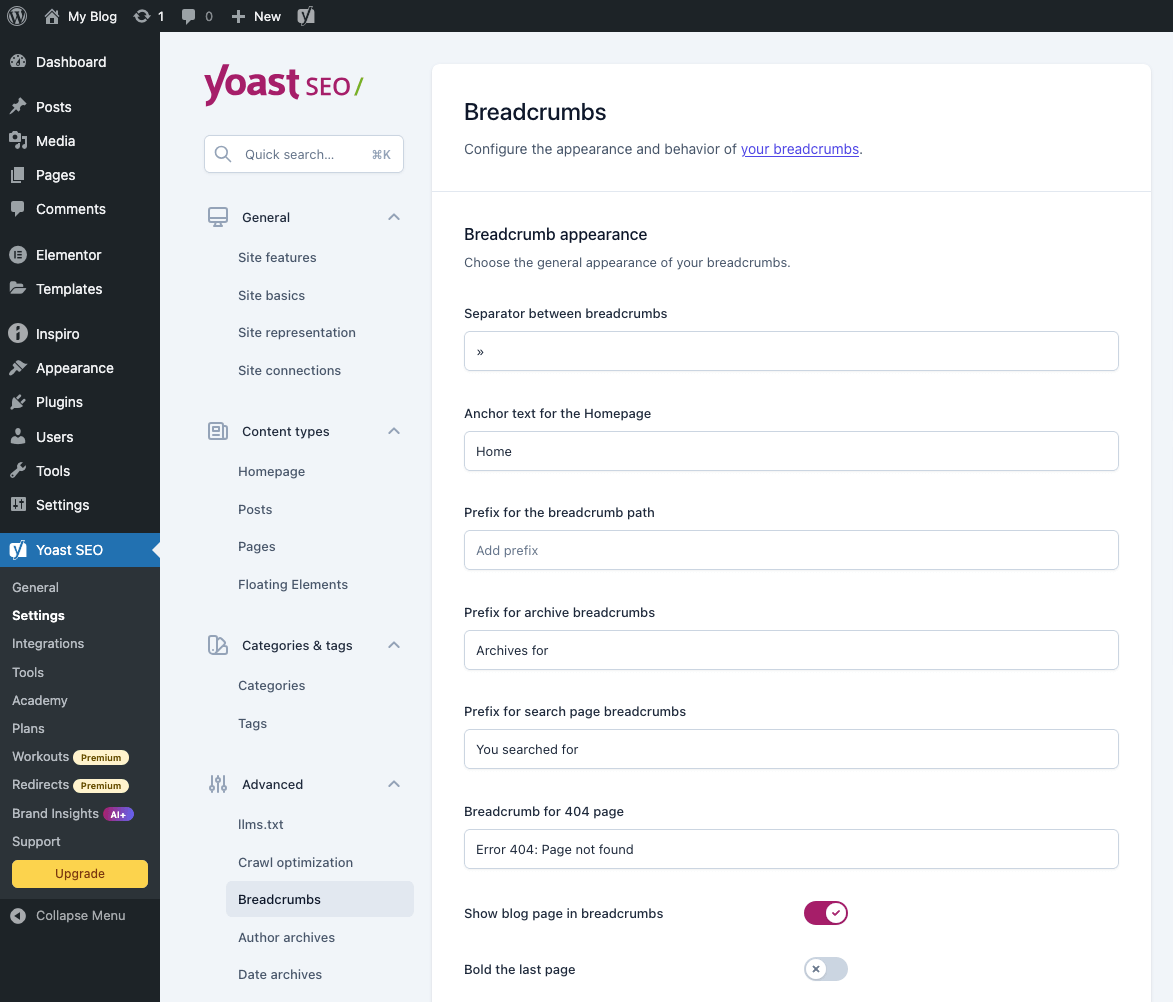The height and width of the screenshot is (1002, 1173).
Task: Open the comments icon in the top bar
Action: pyautogui.click(x=189, y=15)
